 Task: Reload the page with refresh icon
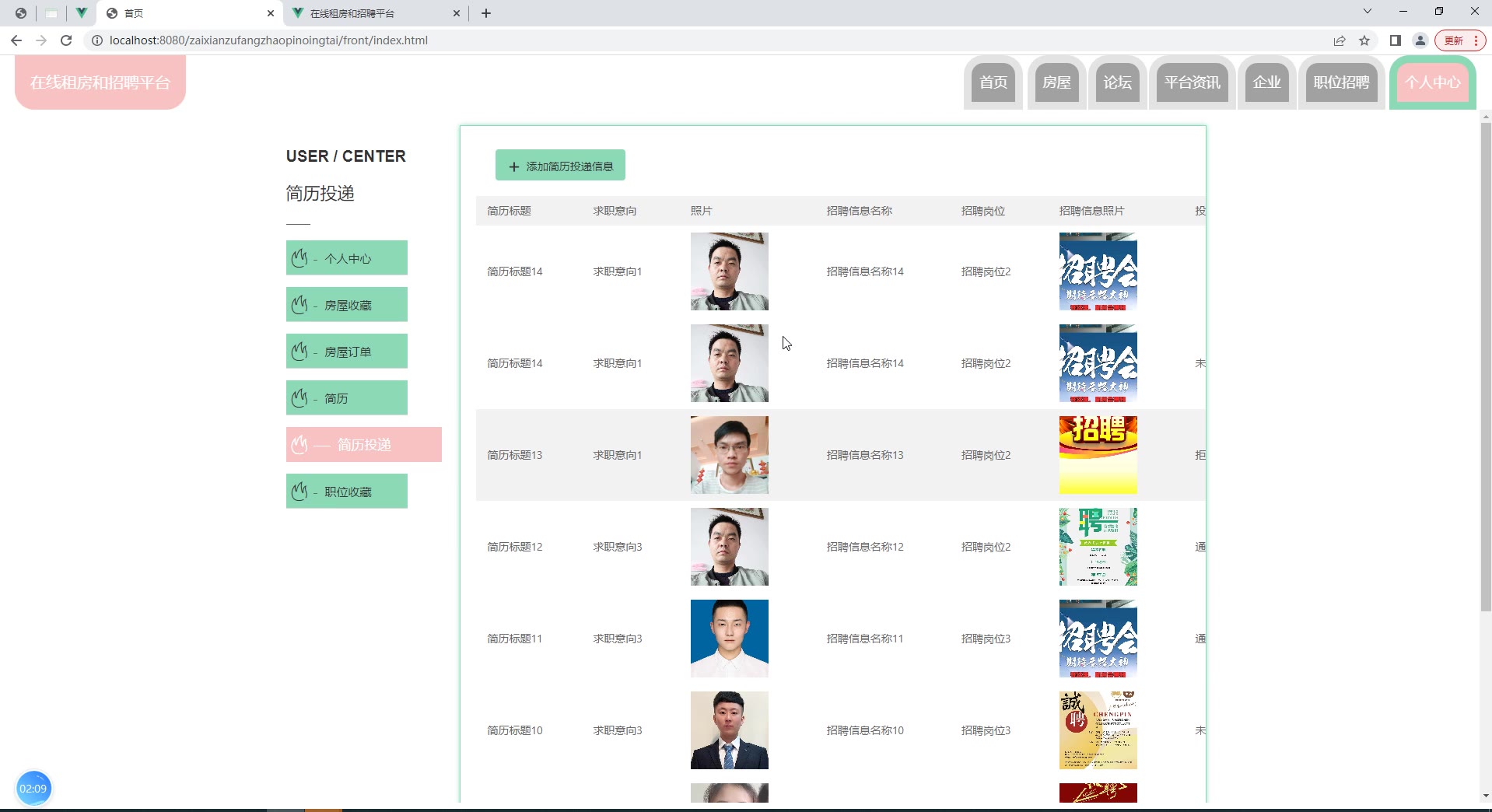pos(66,40)
